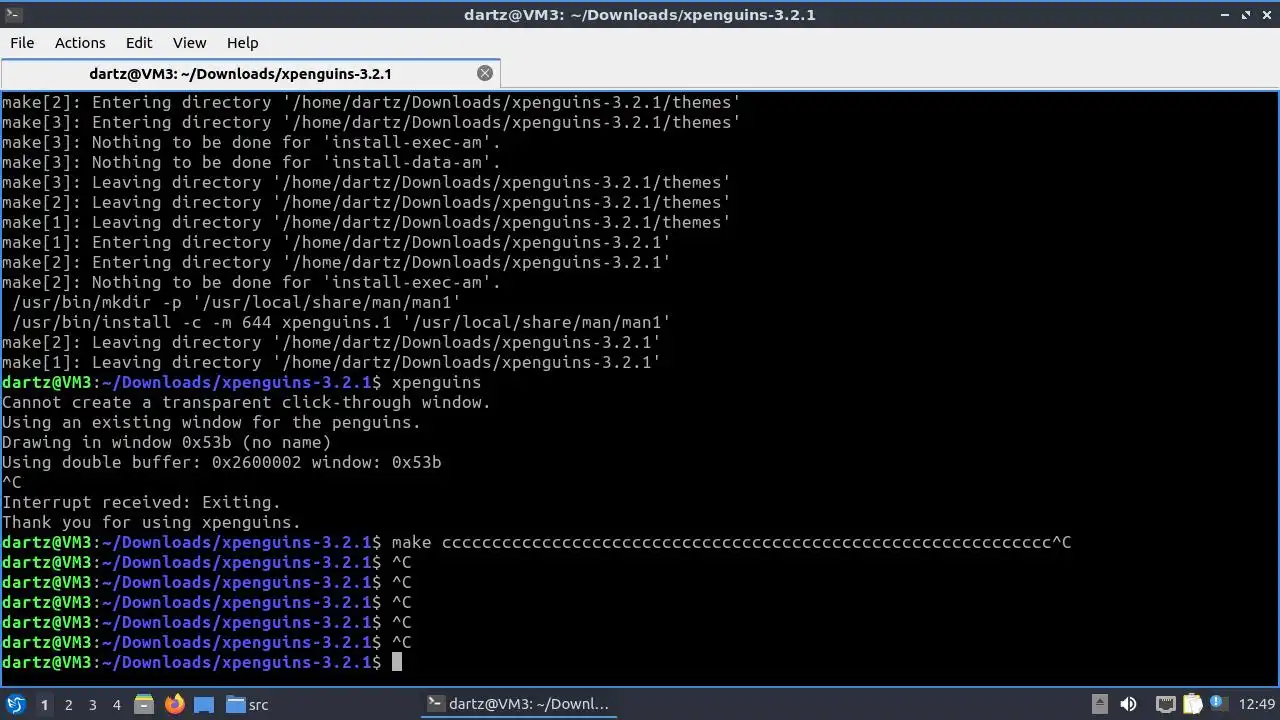Screen dimensions: 1280x720
Task: Close the terminal window
Action: (1267, 14)
